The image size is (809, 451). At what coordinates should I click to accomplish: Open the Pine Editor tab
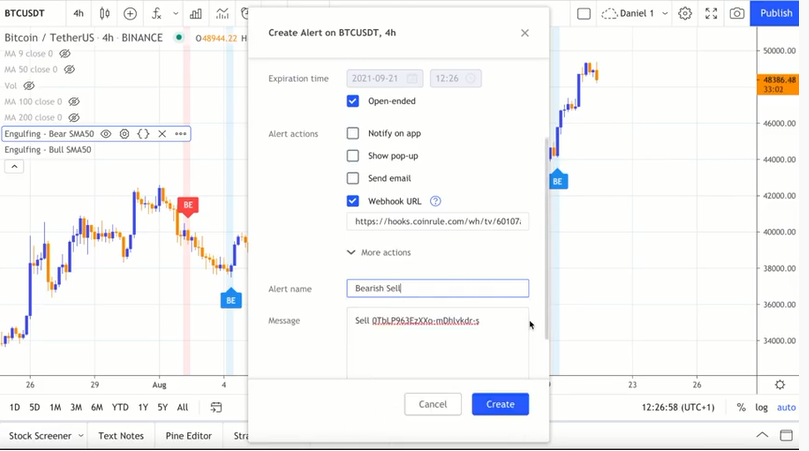(x=189, y=436)
